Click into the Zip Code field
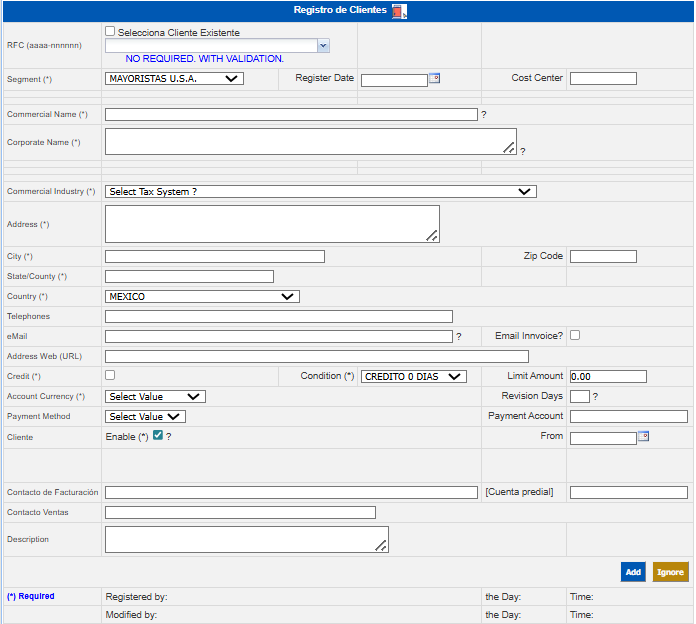The height and width of the screenshot is (624, 696). click(x=603, y=257)
